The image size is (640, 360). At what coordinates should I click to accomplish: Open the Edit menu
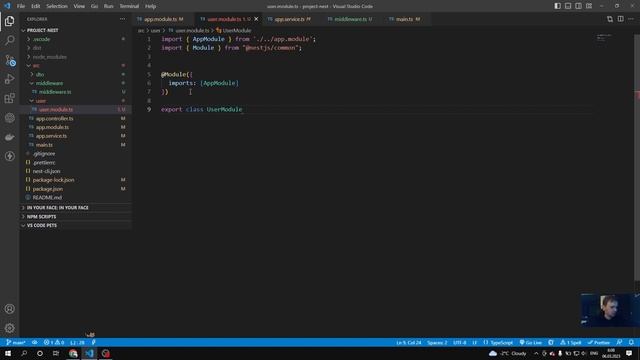pos(36,6)
